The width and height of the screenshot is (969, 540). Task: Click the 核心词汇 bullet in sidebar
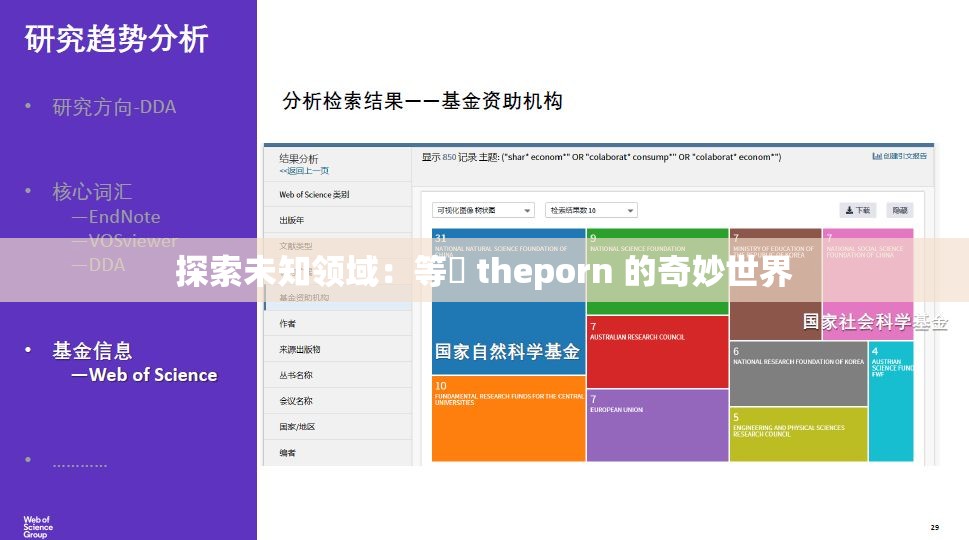pyautogui.click(x=92, y=192)
